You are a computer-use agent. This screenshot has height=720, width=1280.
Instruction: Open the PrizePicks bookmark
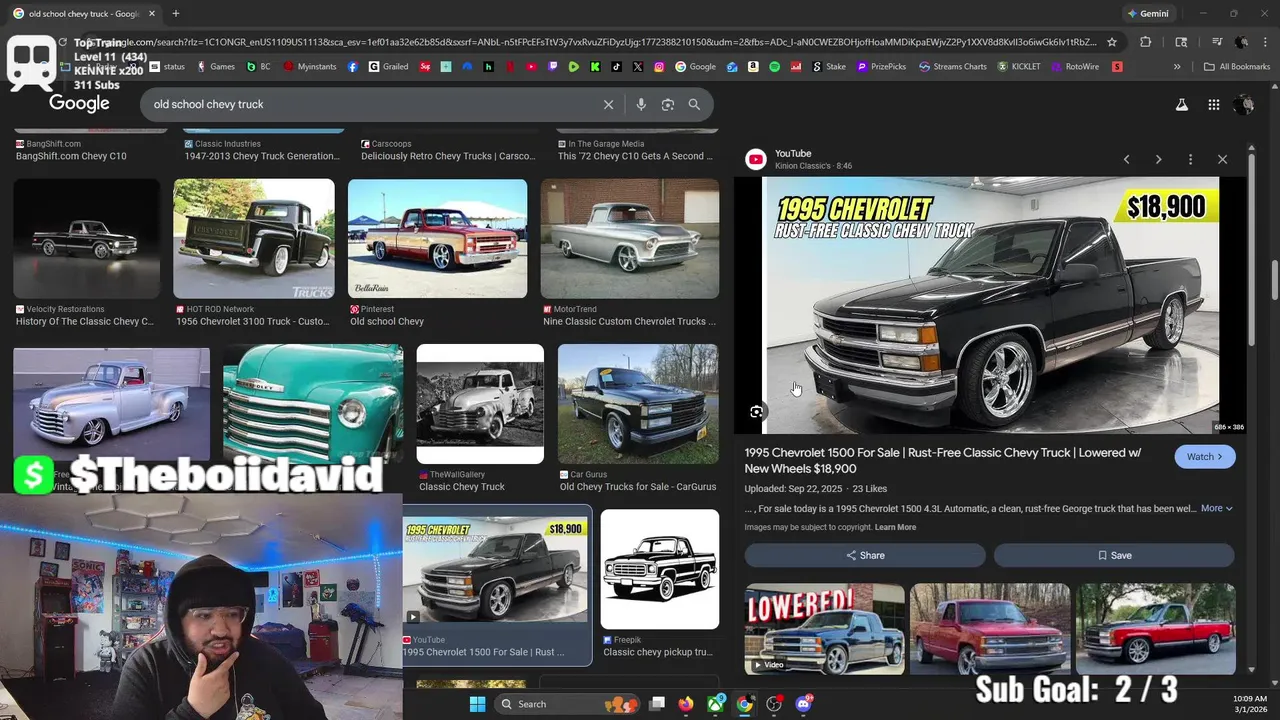(882, 67)
